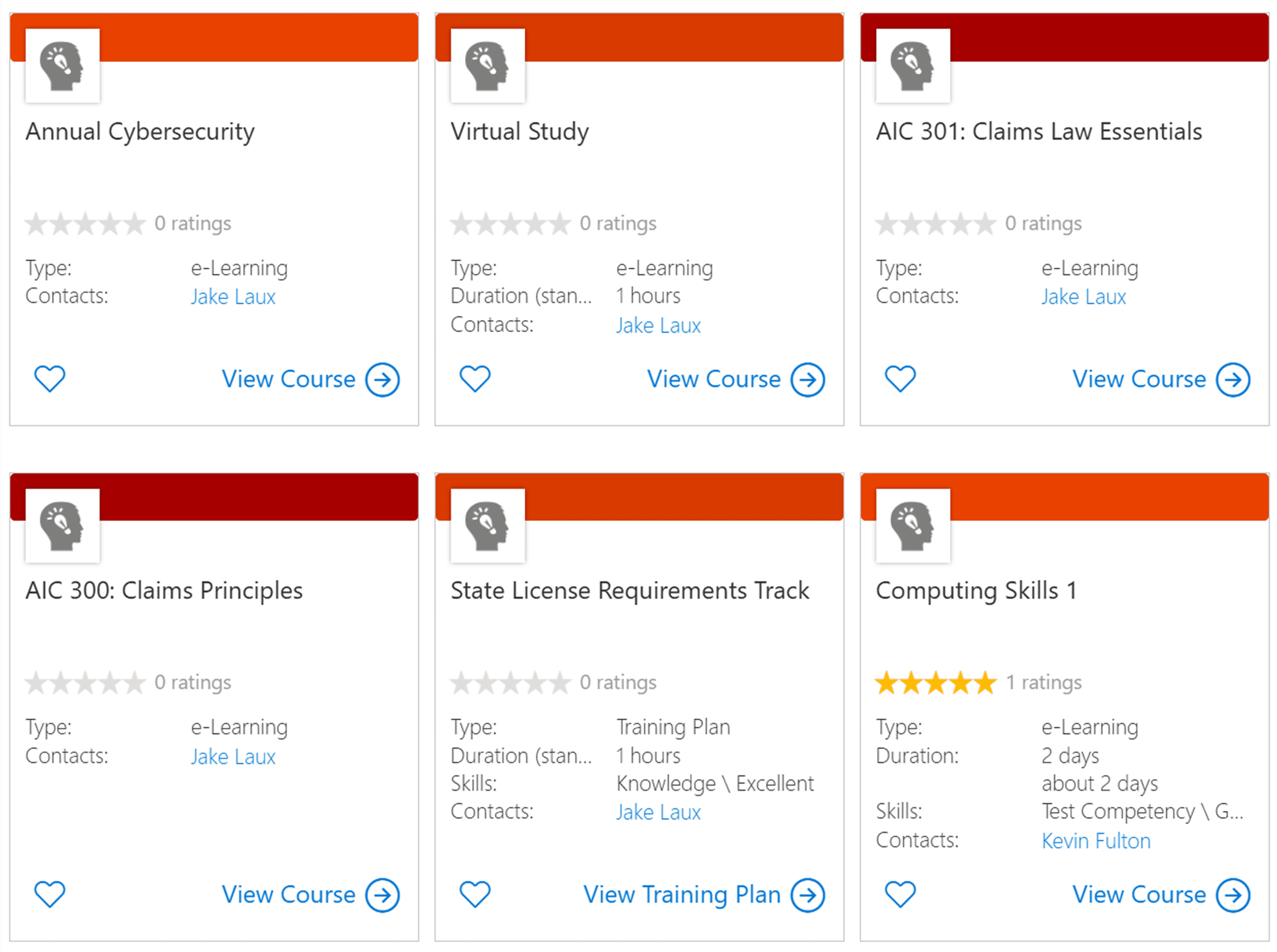Click arrow icon on Annual Cybersecurity card
The image size is (1277, 952).
(x=383, y=380)
